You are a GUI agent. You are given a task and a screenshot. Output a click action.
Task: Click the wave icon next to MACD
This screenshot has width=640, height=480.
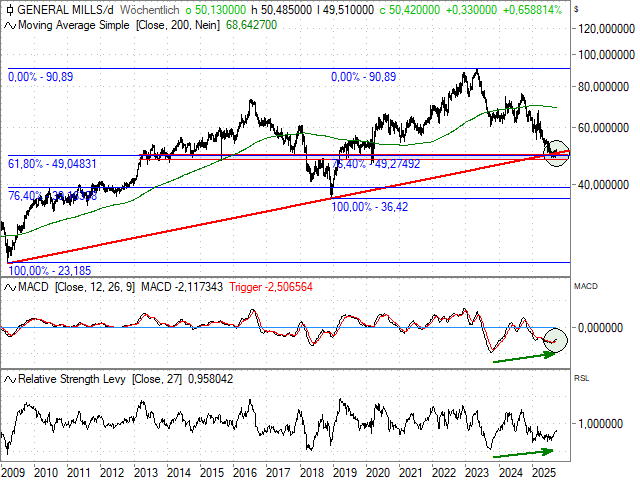(8, 287)
